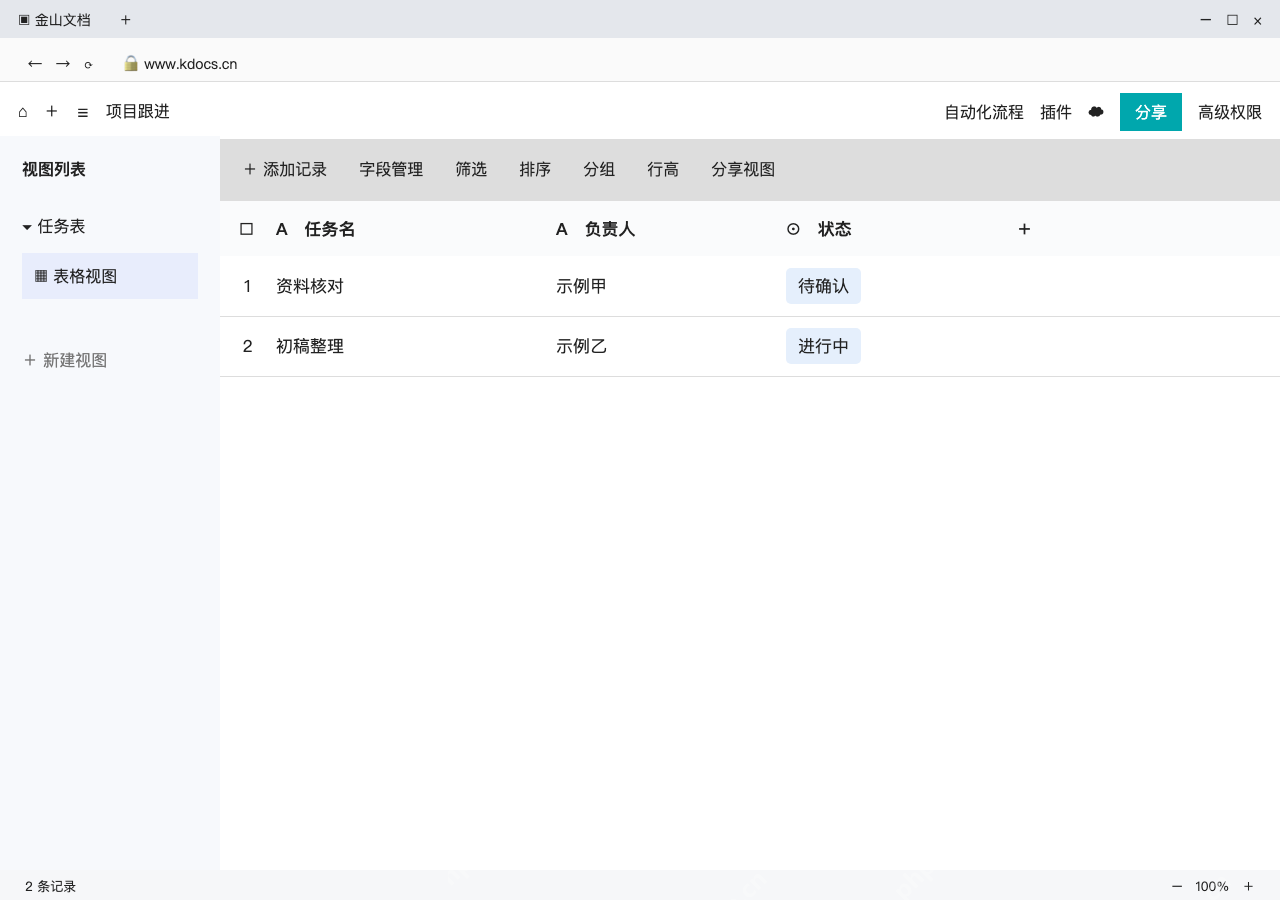Open a new browser tab
The height and width of the screenshot is (900, 1280).
(125, 20)
